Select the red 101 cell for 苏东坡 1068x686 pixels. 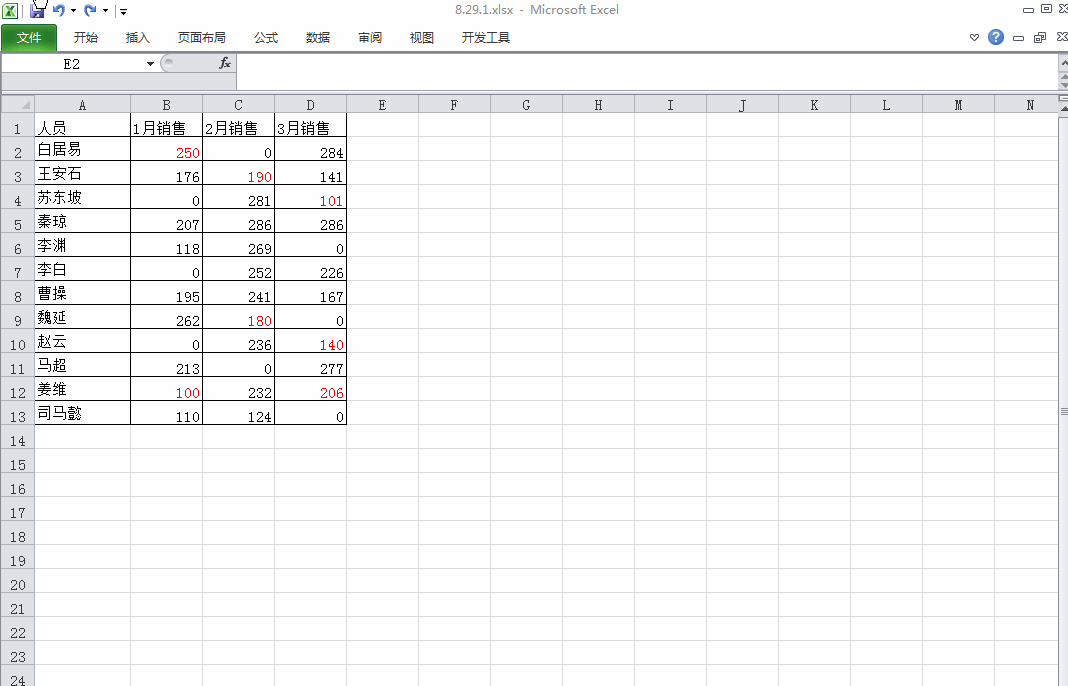tap(311, 197)
